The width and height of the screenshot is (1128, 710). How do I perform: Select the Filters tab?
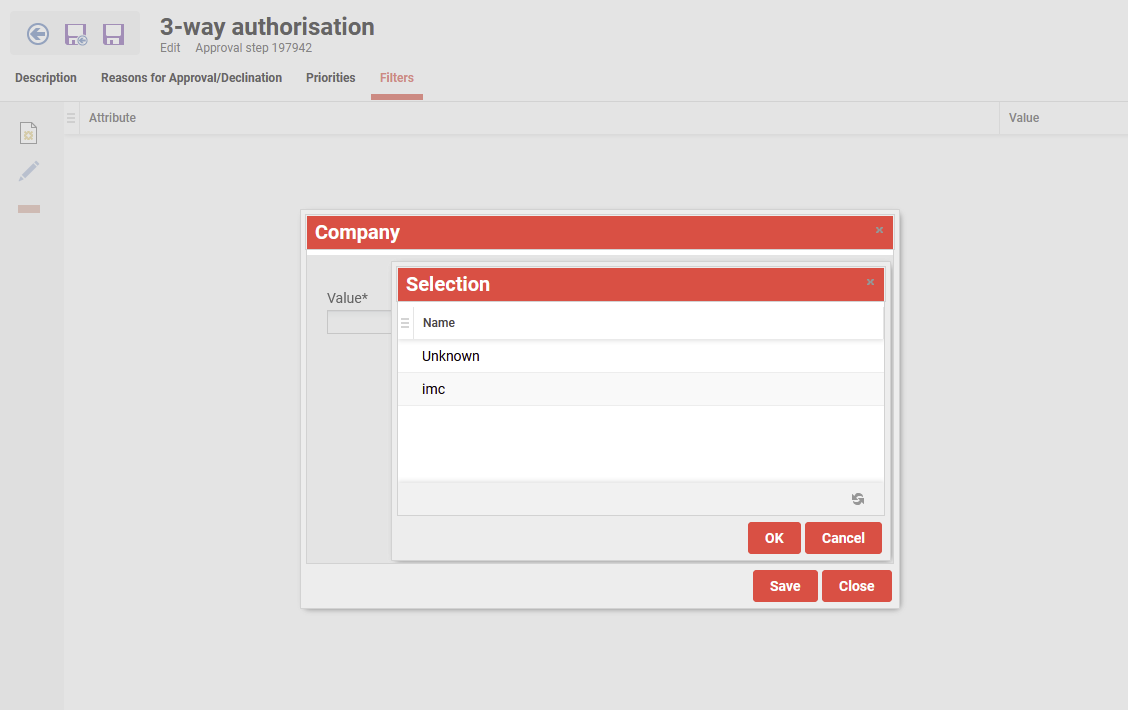pyautogui.click(x=397, y=78)
